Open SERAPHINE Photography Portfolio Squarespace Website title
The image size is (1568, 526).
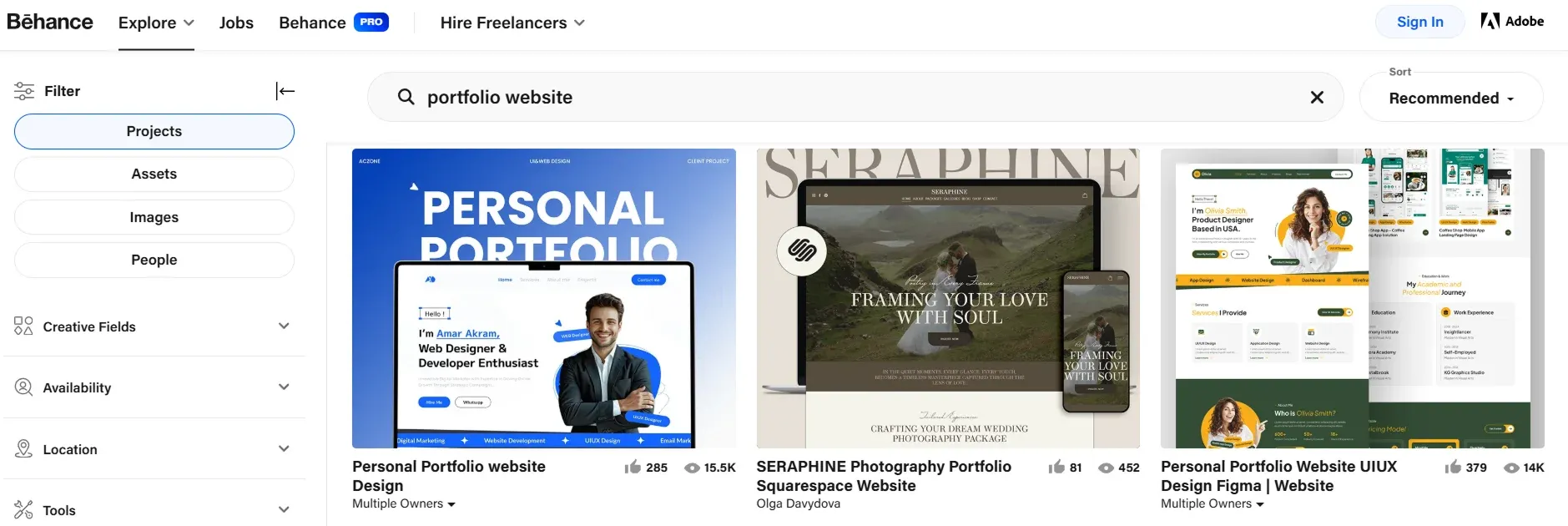click(x=884, y=476)
